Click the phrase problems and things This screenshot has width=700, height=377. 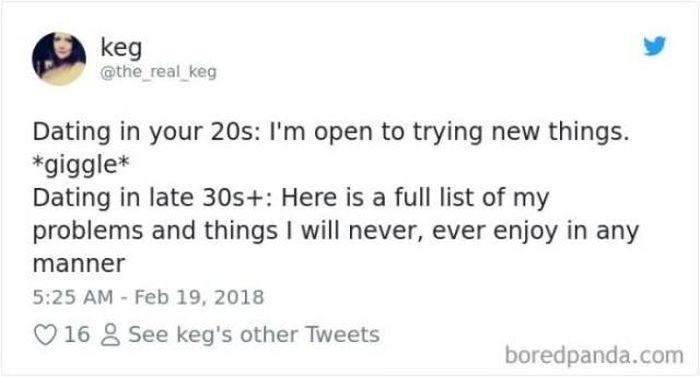pos(155,231)
